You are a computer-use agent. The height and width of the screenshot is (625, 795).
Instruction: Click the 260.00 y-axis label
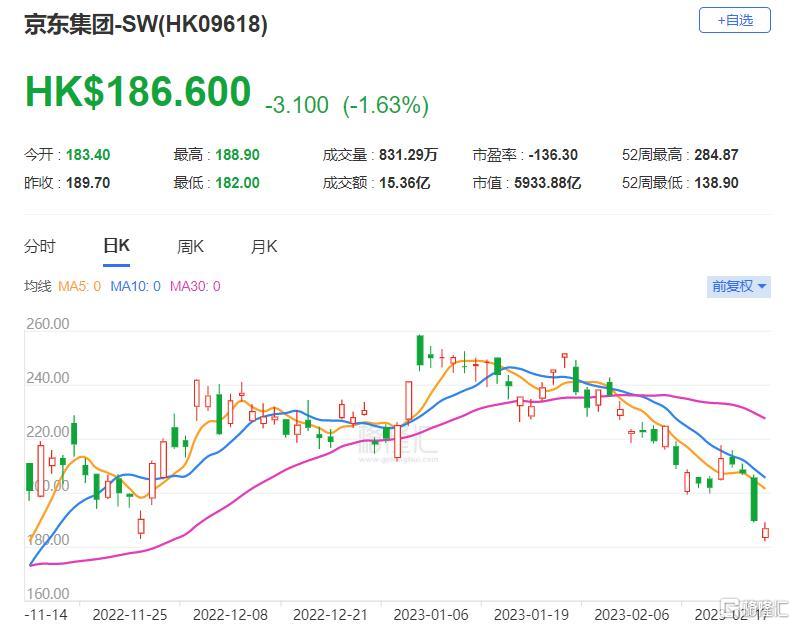point(48,323)
